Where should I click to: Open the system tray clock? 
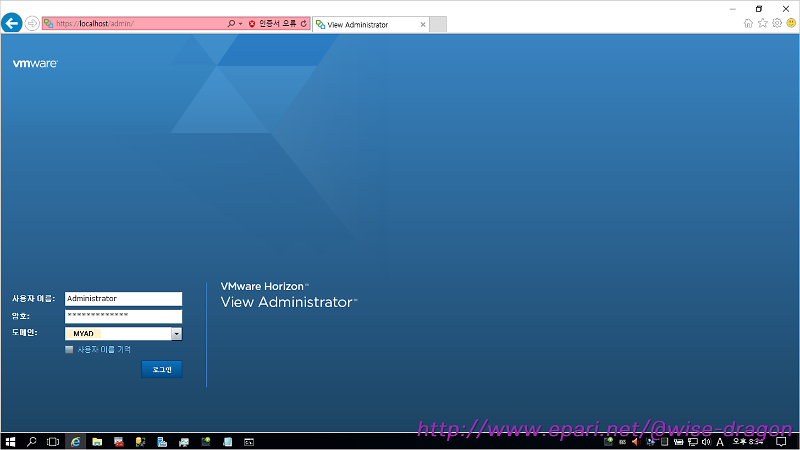(748, 442)
